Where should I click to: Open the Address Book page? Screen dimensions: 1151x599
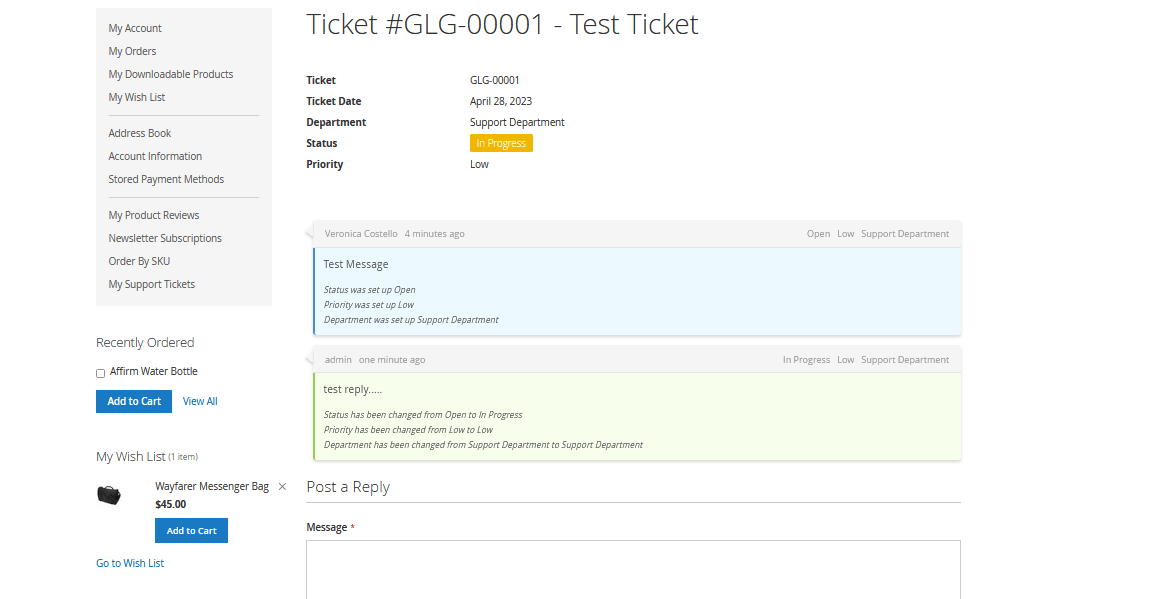[x=140, y=133]
